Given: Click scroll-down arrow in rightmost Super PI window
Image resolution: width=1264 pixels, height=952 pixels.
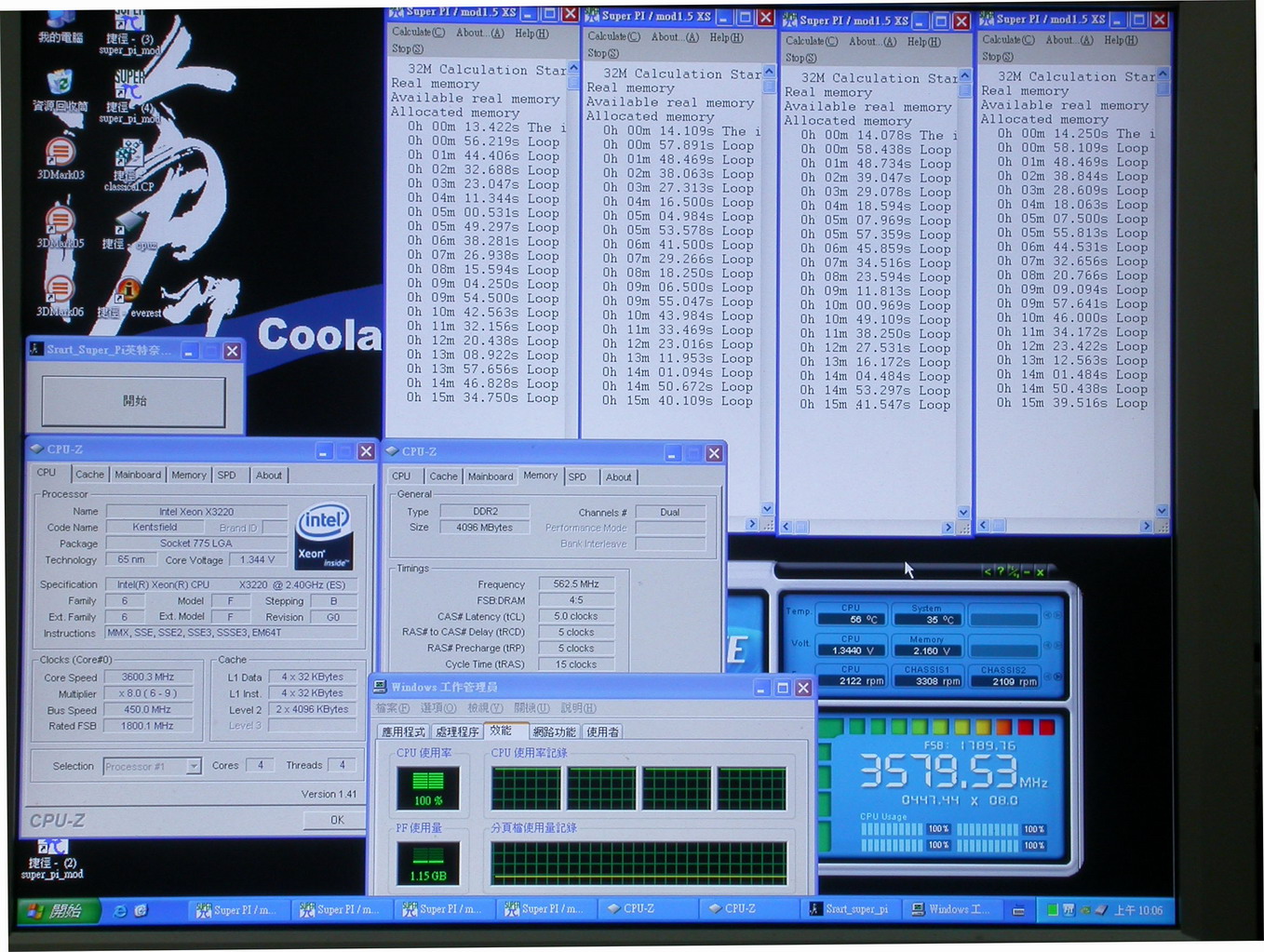Looking at the screenshot, I should pyautogui.click(x=1162, y=510).
